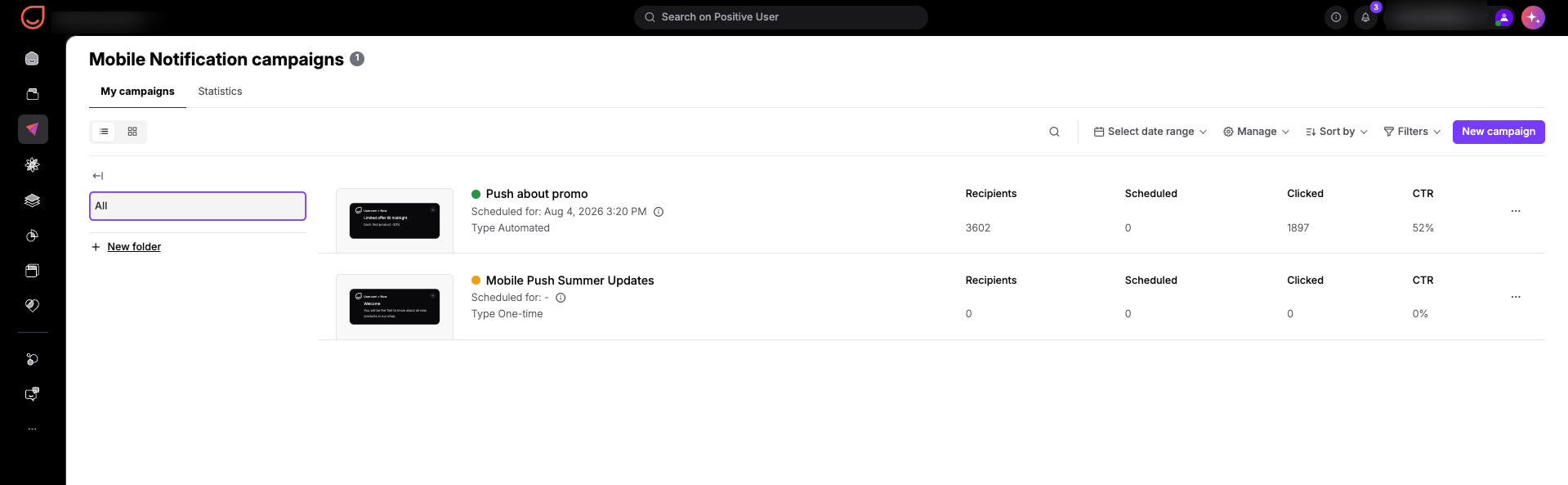Select the My campaigns tab
The width and height of the screenshot is (1568, 485).
point(137,92)
